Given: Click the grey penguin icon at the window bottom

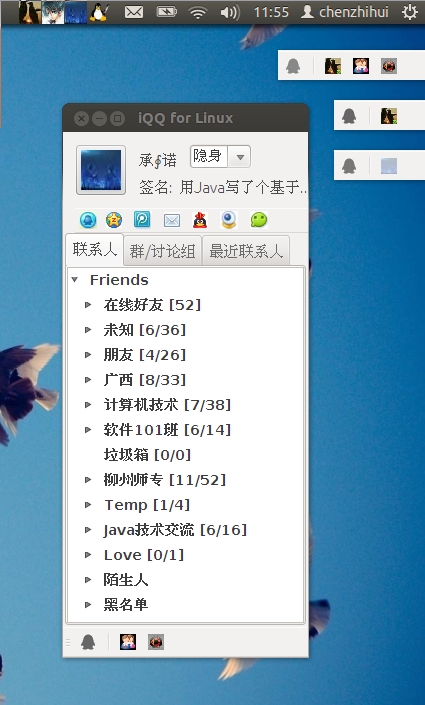Looking at the screenshot, I should click(x=88, y=642).
